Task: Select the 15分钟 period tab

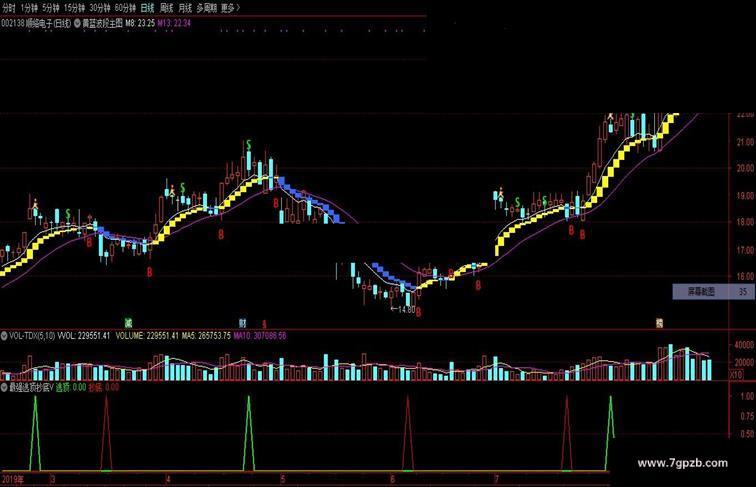Action: point(74,8)
